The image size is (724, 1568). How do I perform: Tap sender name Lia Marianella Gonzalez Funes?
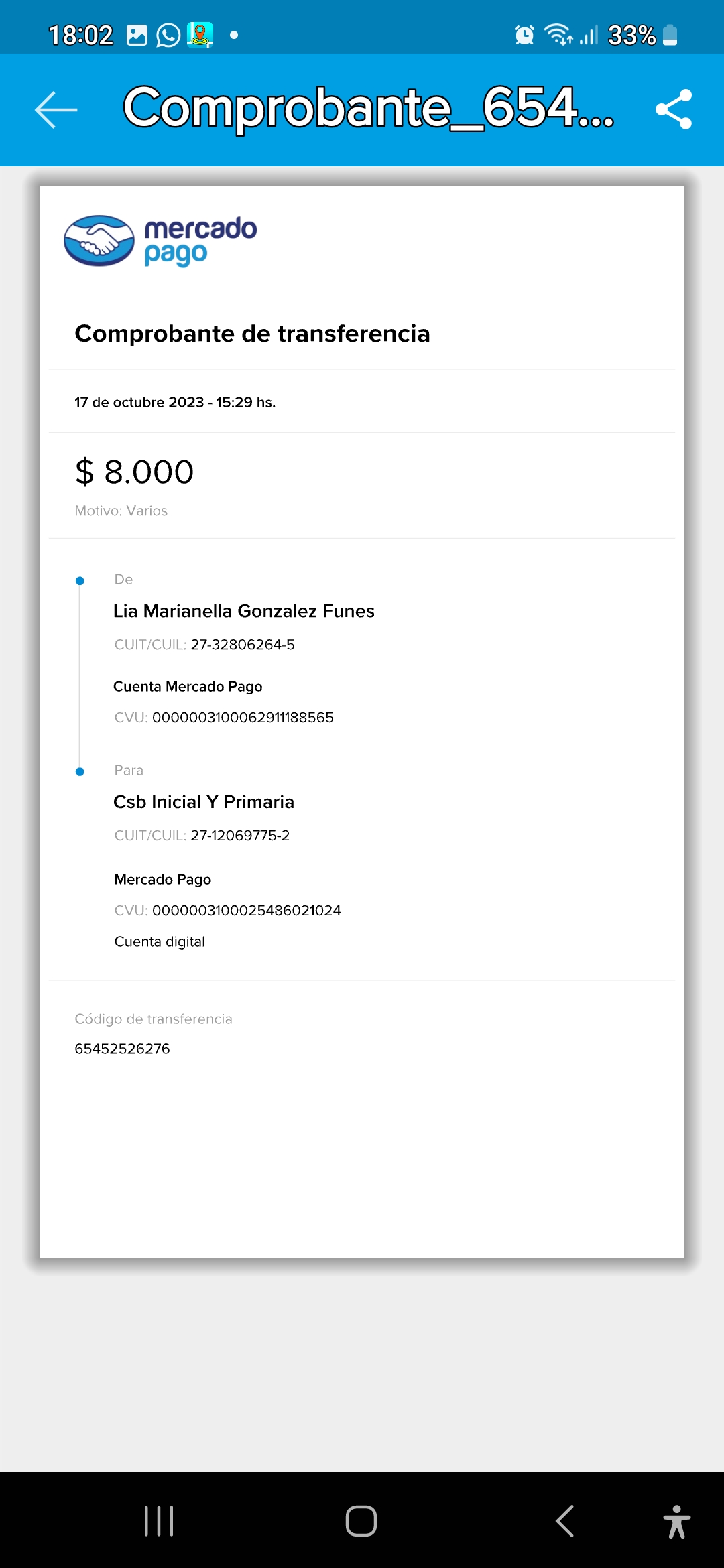point(243,611)
